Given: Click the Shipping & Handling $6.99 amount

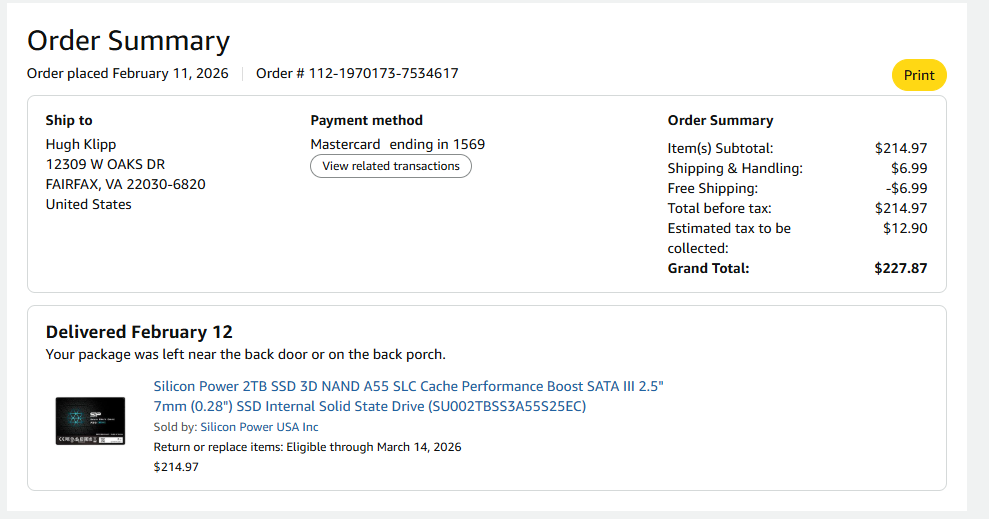Looking at the screenshot, I should click(909, 168).
